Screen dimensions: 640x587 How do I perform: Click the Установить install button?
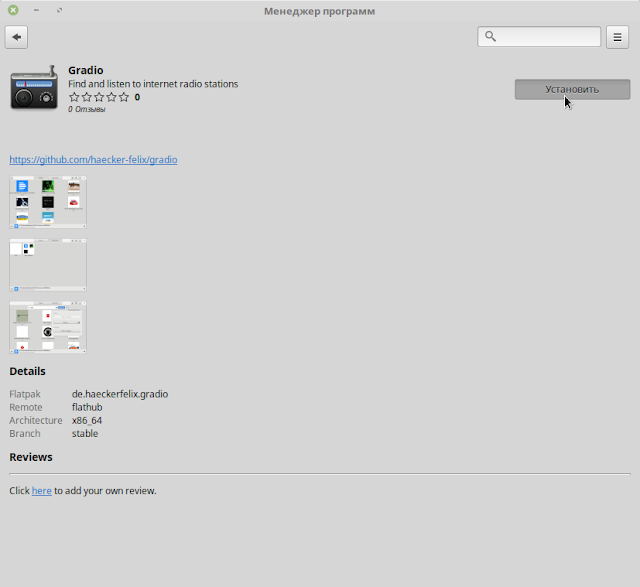572,89
